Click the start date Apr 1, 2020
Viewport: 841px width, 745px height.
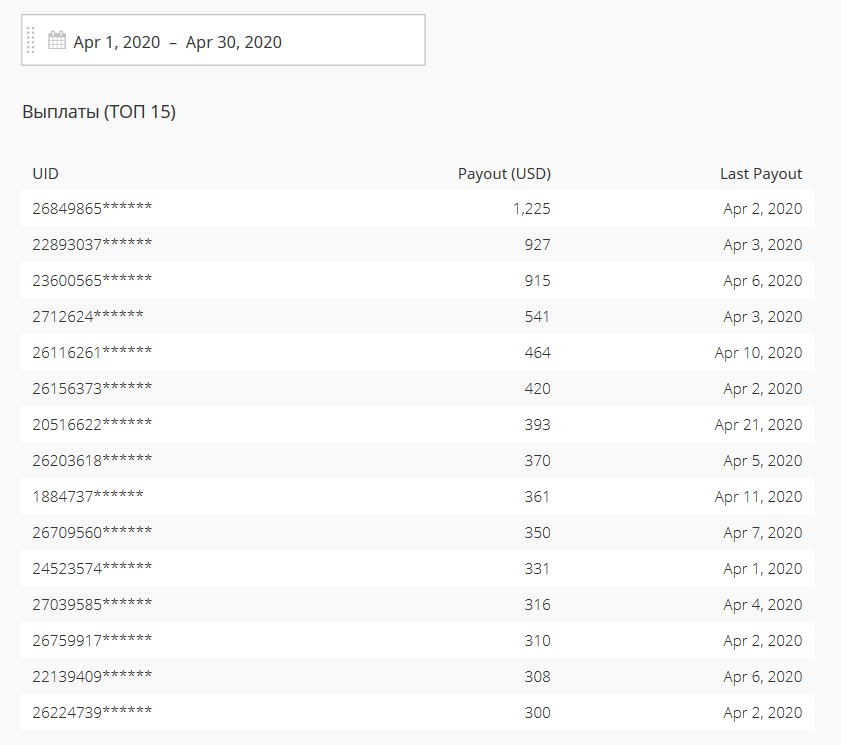click(x=117, y=42)
